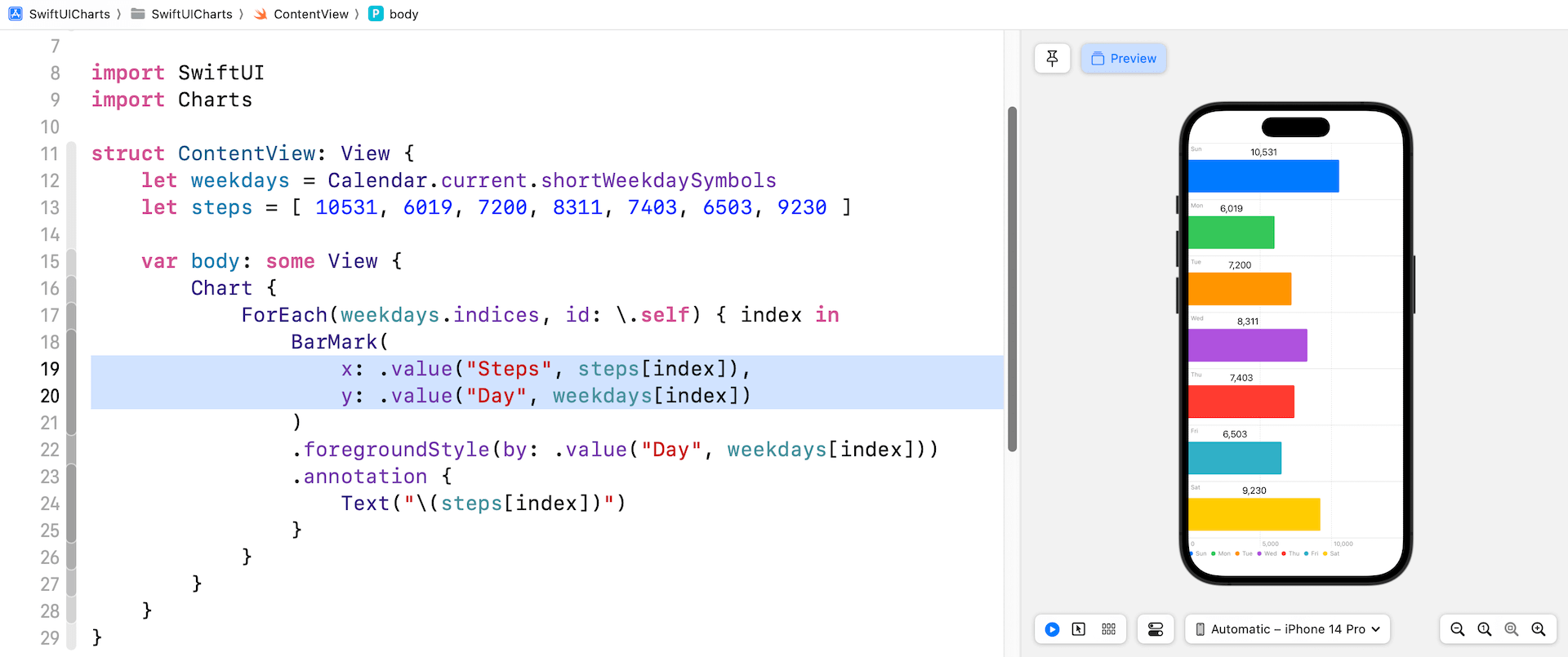Click line number 11 in gutter

[50, 153]
